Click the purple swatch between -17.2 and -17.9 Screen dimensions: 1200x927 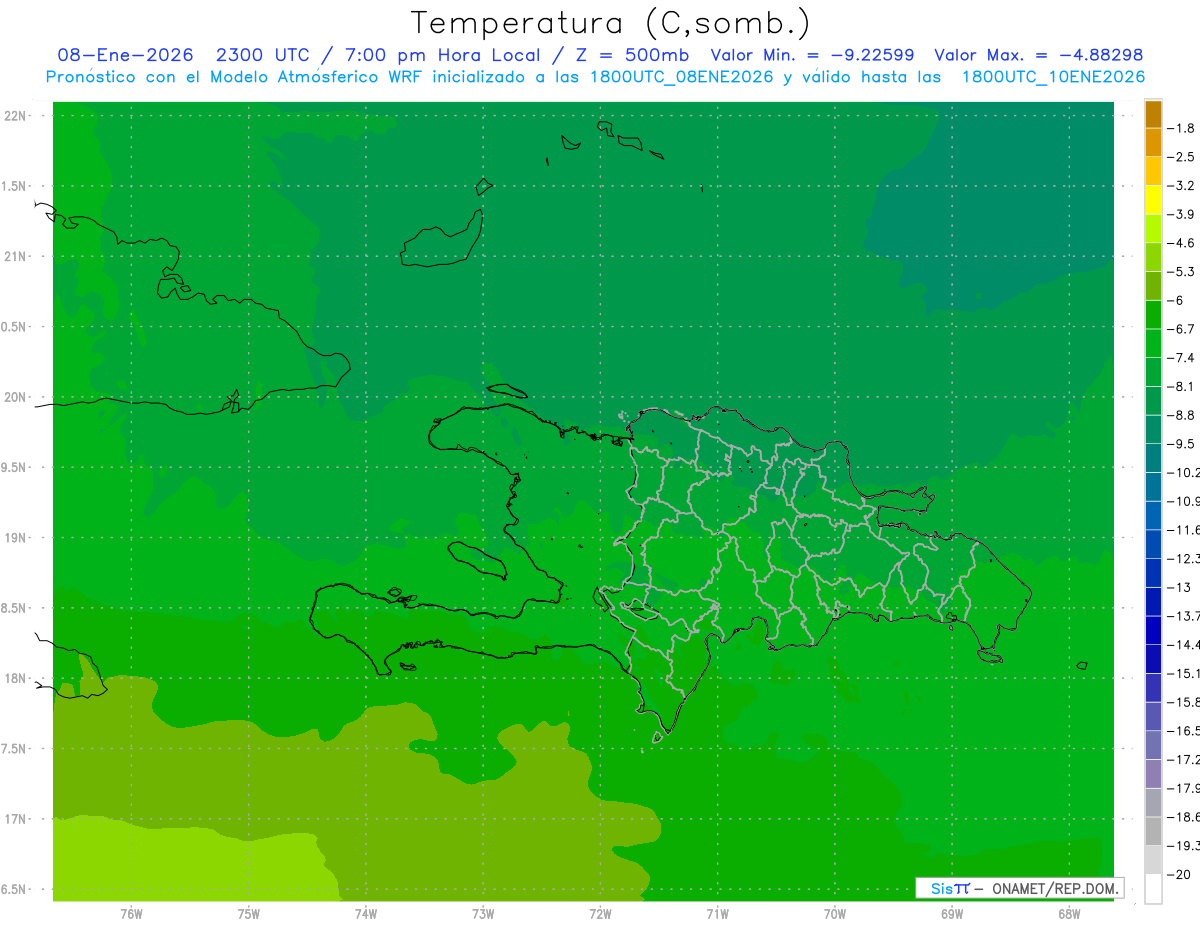tap(1153, 774)
